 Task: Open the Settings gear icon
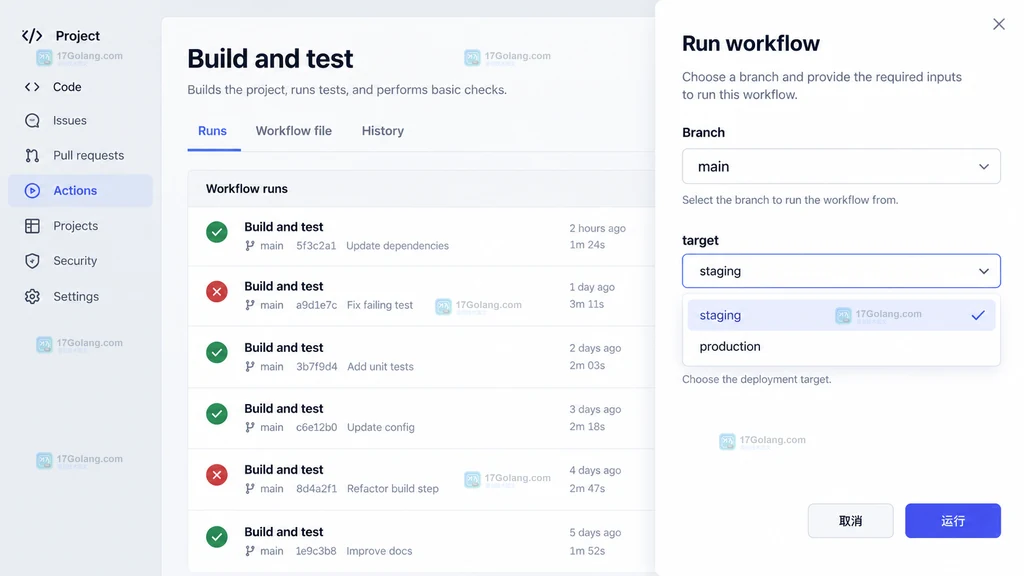(32, 296)
